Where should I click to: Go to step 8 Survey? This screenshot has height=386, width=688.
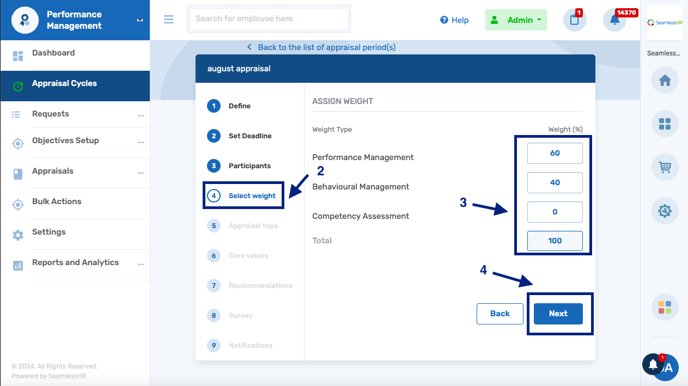click(x=229, y=315)
